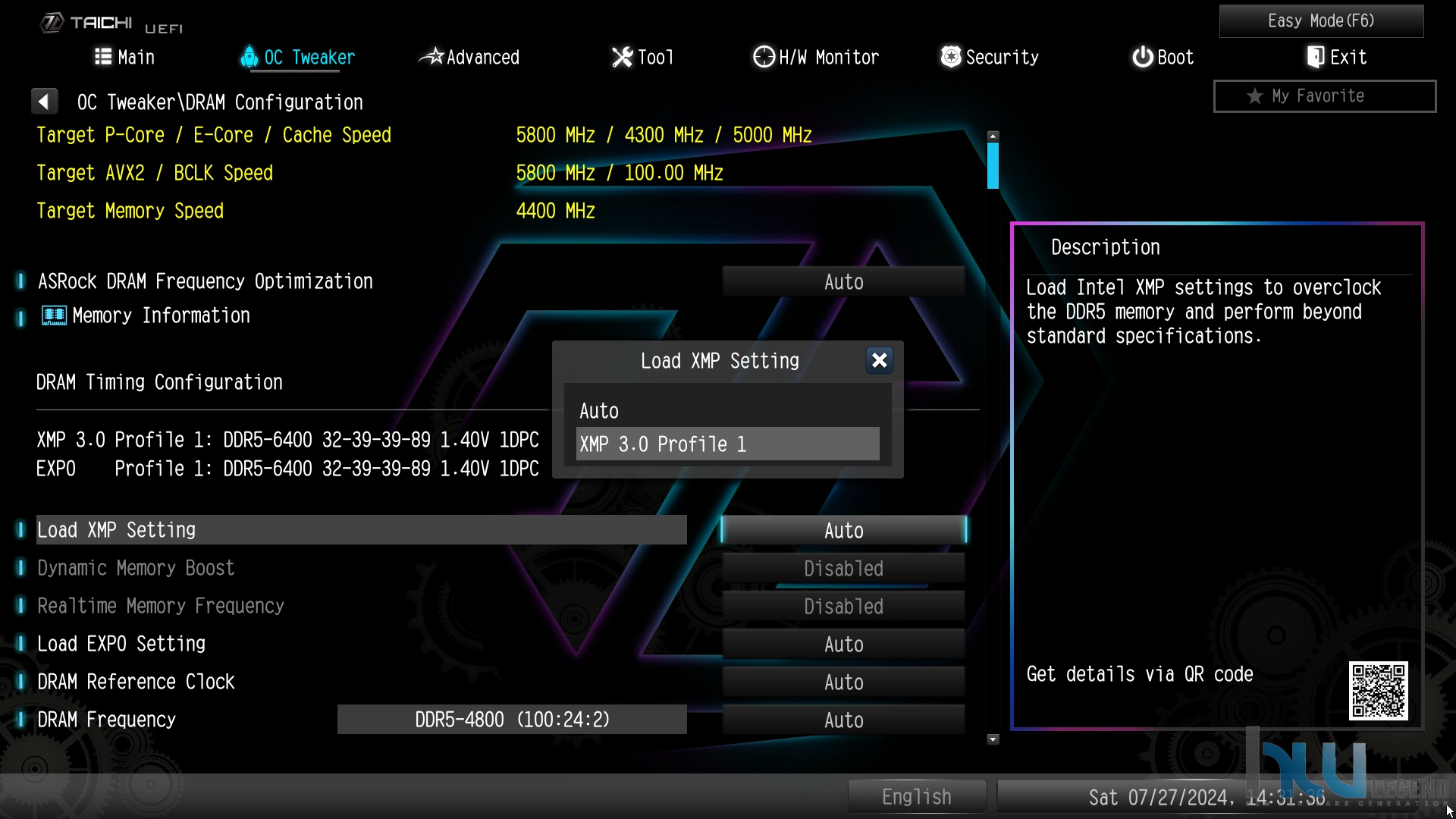This screenshot has height=819, width=1456.
Task: Click the blue scrollbar thumb
Action: coord(993,165)
